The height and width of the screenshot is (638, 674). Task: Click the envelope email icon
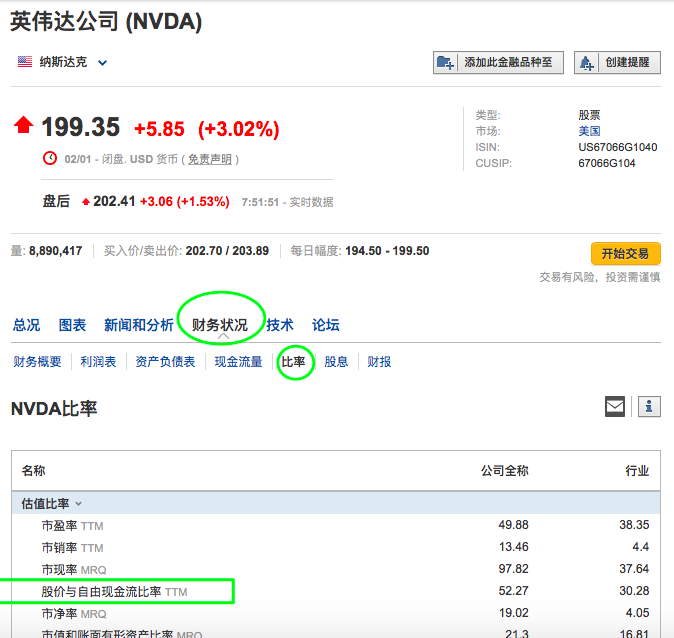click(x=615, y=406)
